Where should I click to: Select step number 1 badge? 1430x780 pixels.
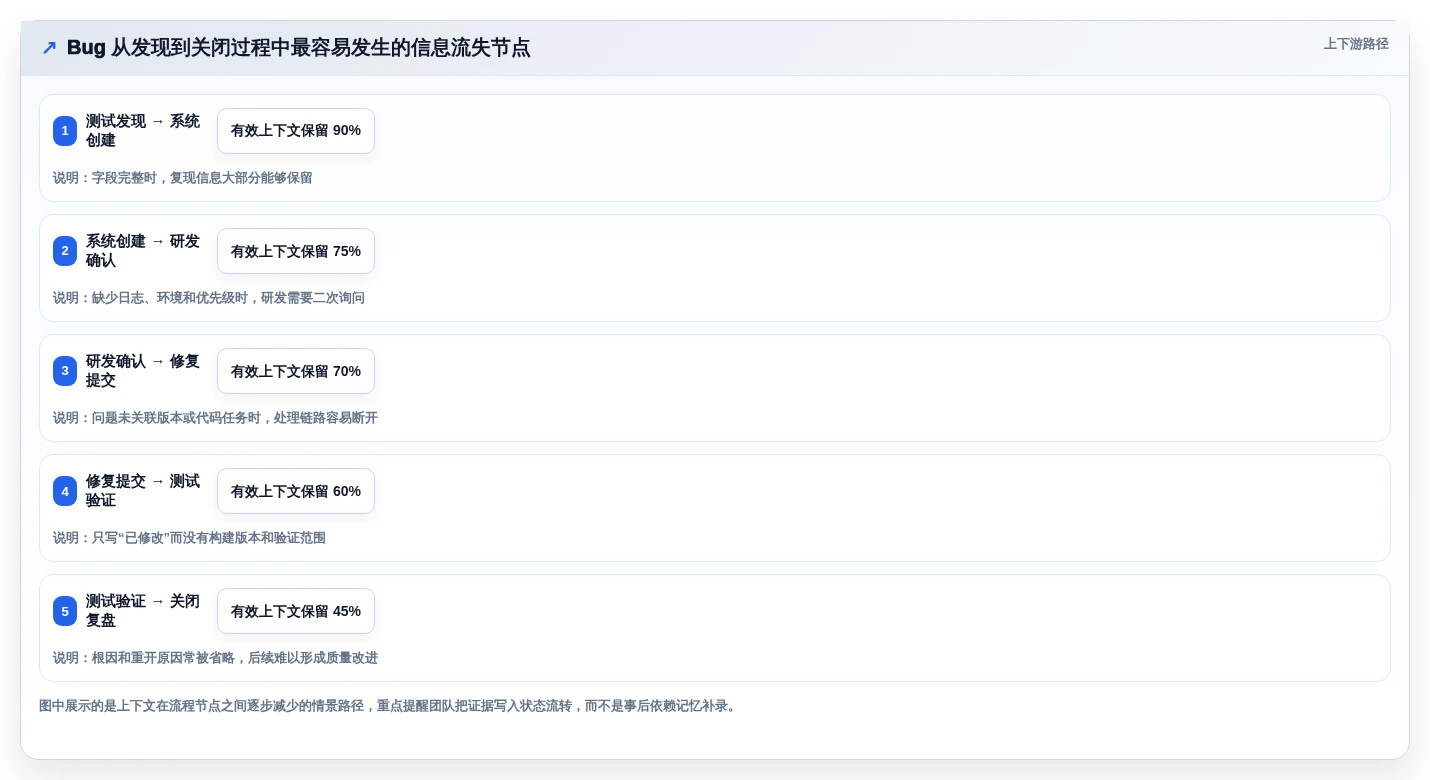(65, 131)
